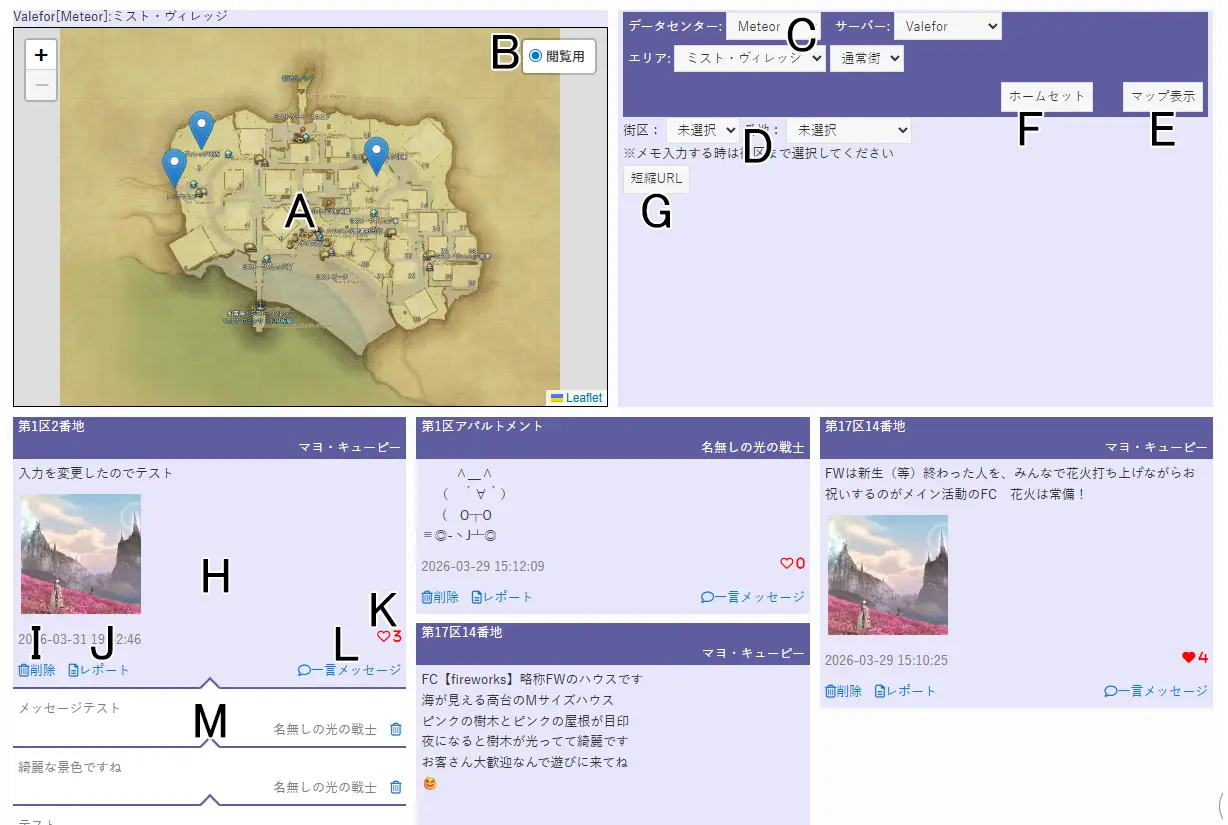Click 一言メッセージ on 第1区アパルトメント card
The width and height of the screenshot is (1228, 825).
(x=752, y=597)
